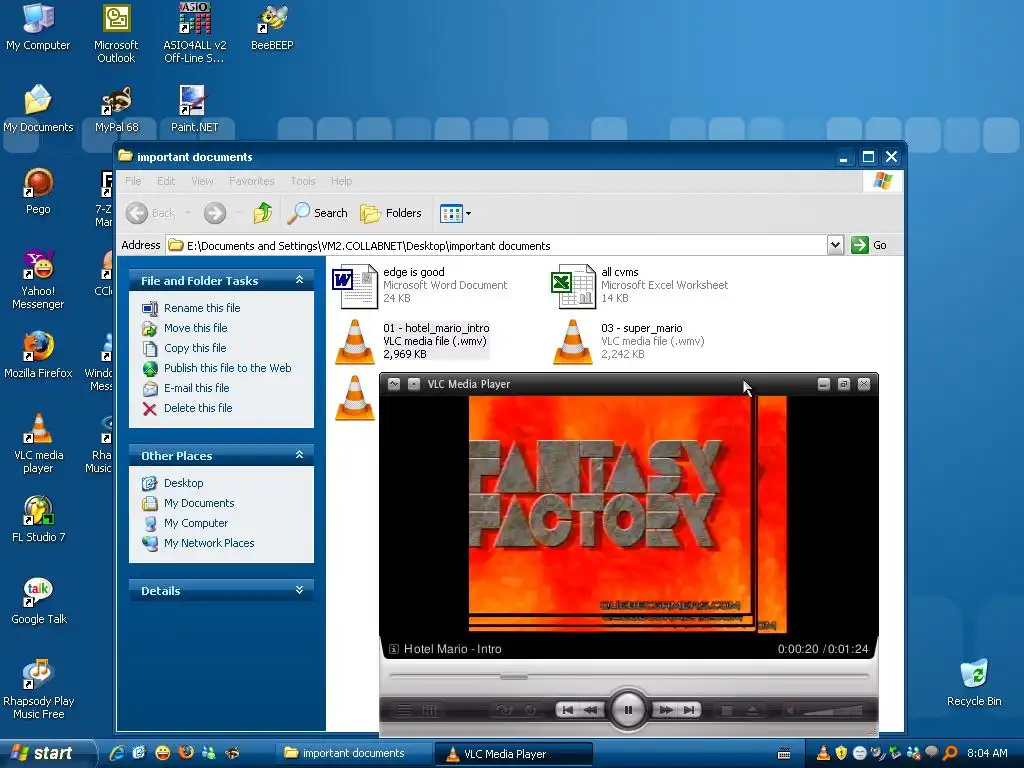Open Recycle Bin on desktop

[x=974, y=683]
